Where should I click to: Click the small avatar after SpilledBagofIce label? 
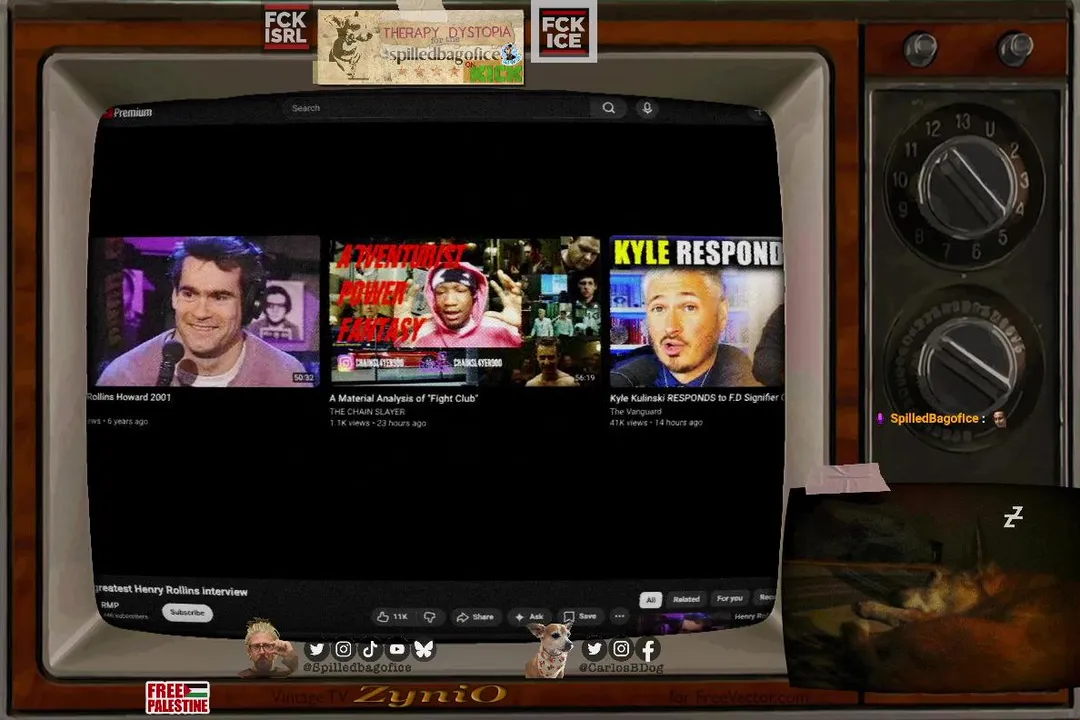pyautogui.click(x=999, y=418)
